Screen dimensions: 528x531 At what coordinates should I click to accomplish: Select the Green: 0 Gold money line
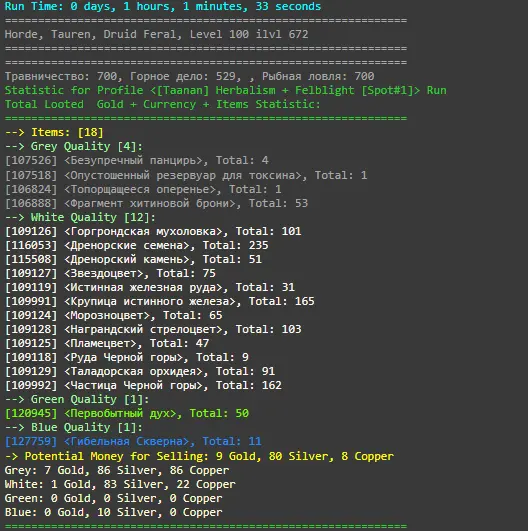113,498
